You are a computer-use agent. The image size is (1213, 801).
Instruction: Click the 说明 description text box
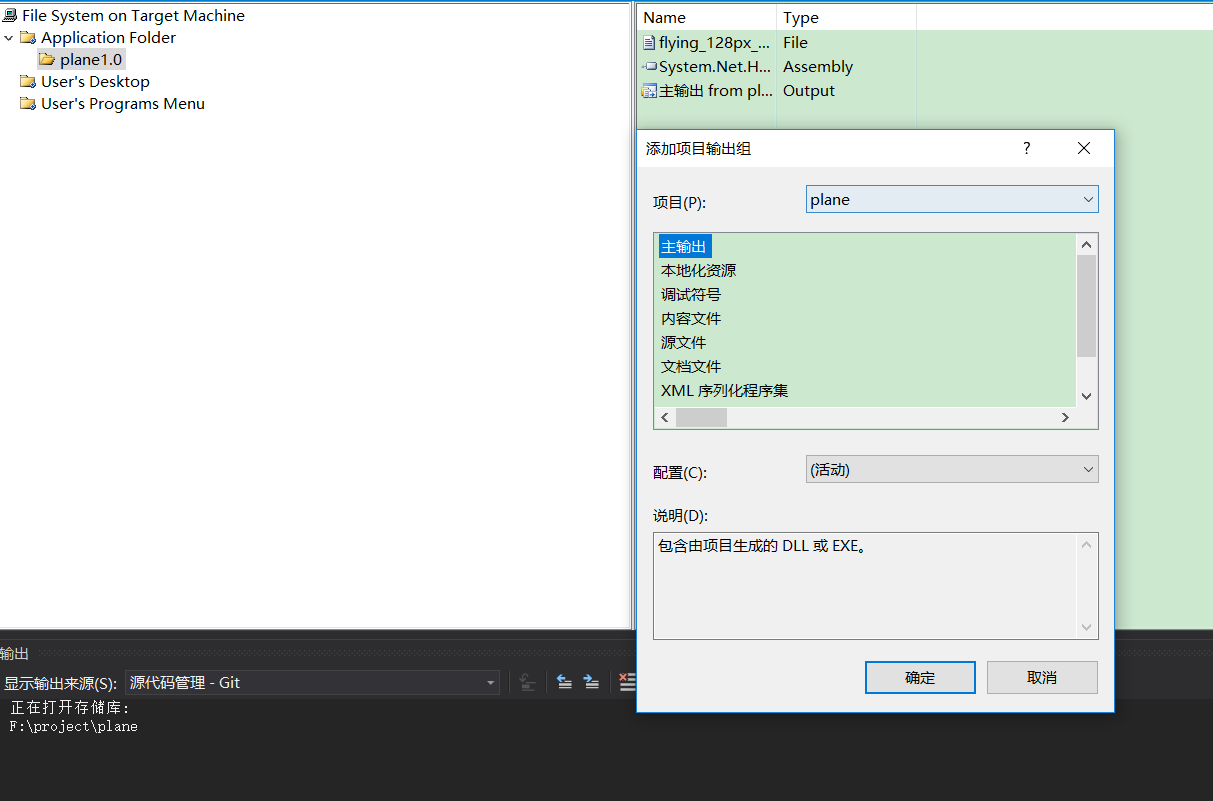pyautogui.click(x=875, y=586)
